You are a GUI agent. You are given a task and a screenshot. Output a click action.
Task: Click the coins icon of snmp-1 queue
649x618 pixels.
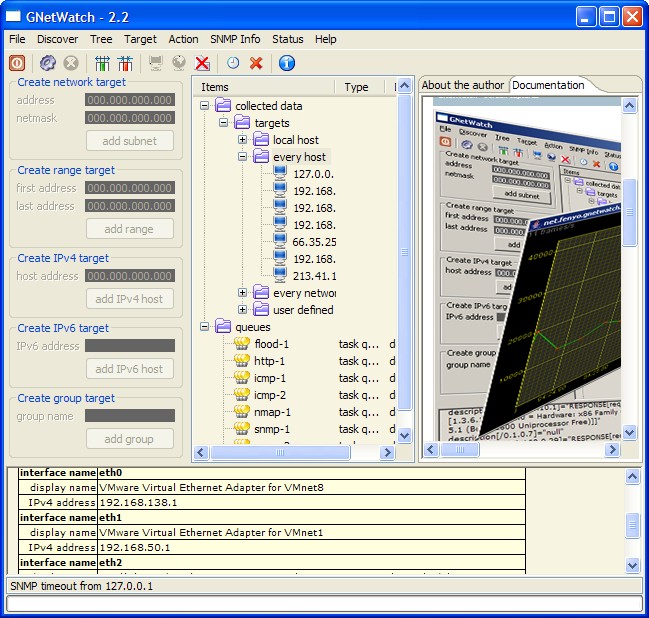tap(242, 428)
